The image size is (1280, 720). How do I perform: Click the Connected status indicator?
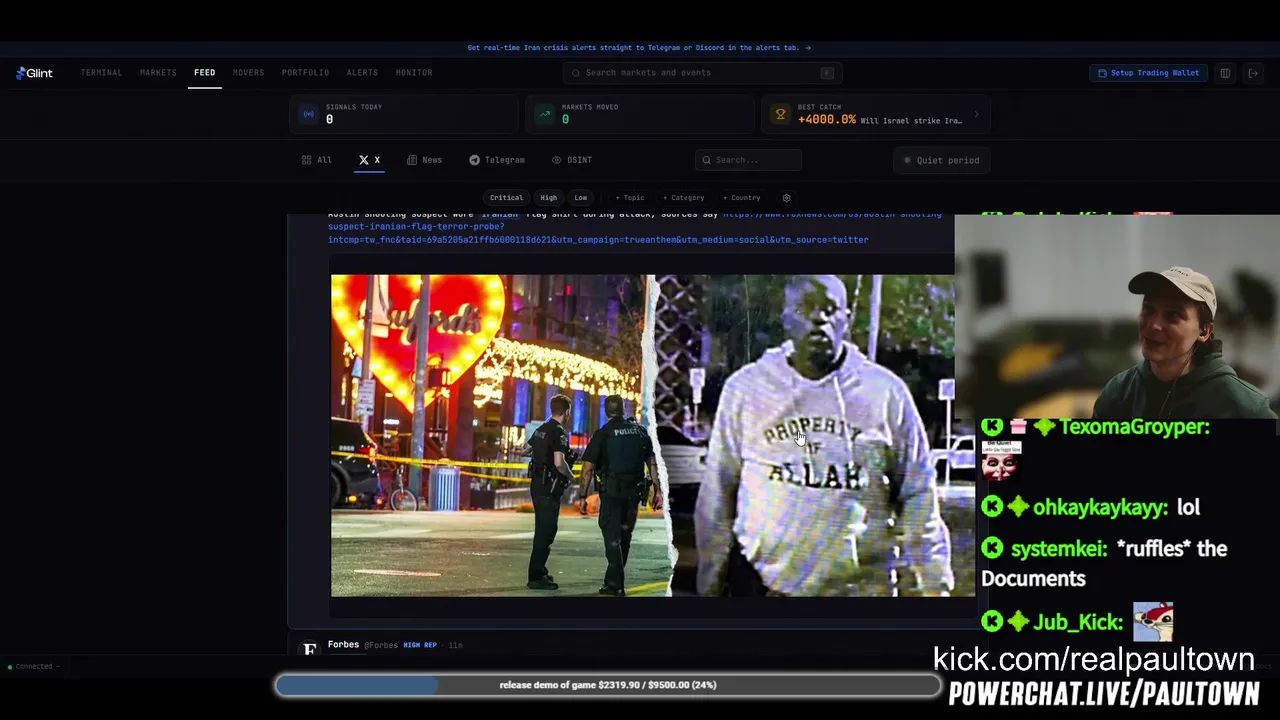(33, 667)
